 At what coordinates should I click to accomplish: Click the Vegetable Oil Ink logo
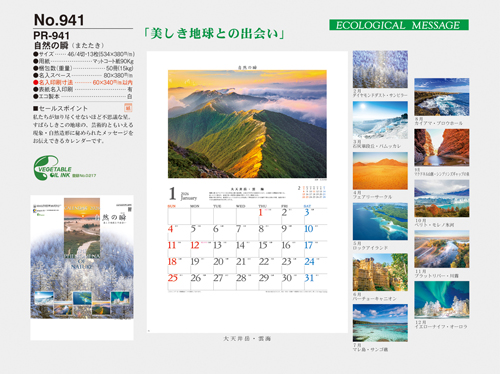pyautogui.click(x=64, y=168)
